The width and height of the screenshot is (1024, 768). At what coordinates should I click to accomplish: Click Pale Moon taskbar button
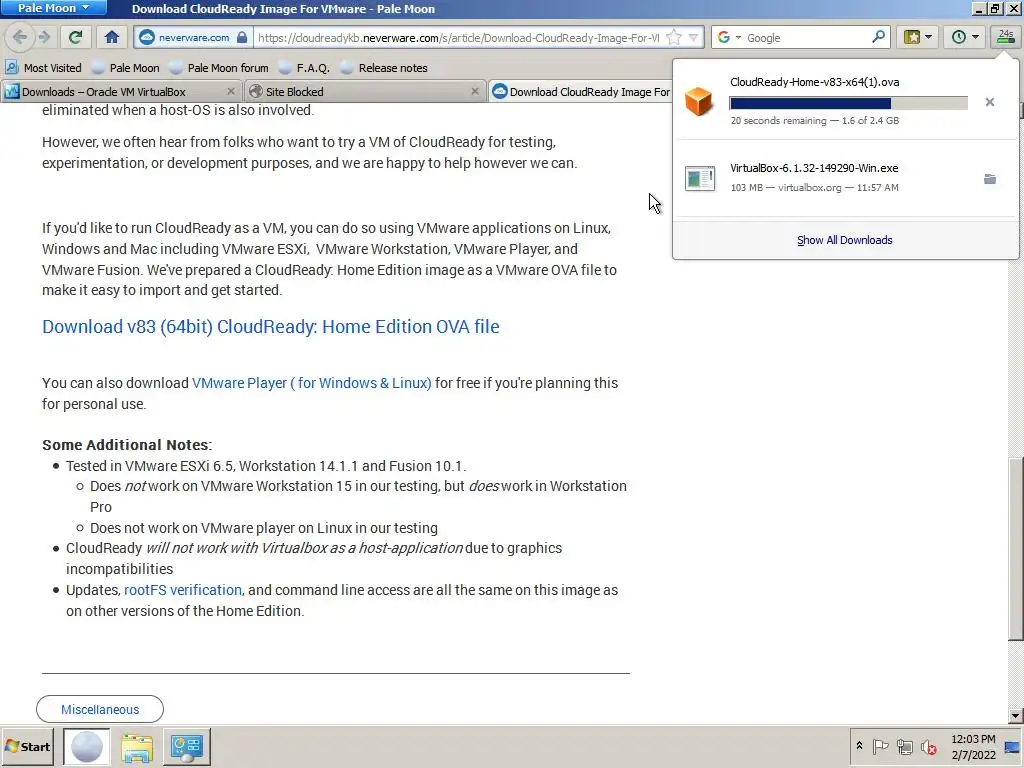87,746
